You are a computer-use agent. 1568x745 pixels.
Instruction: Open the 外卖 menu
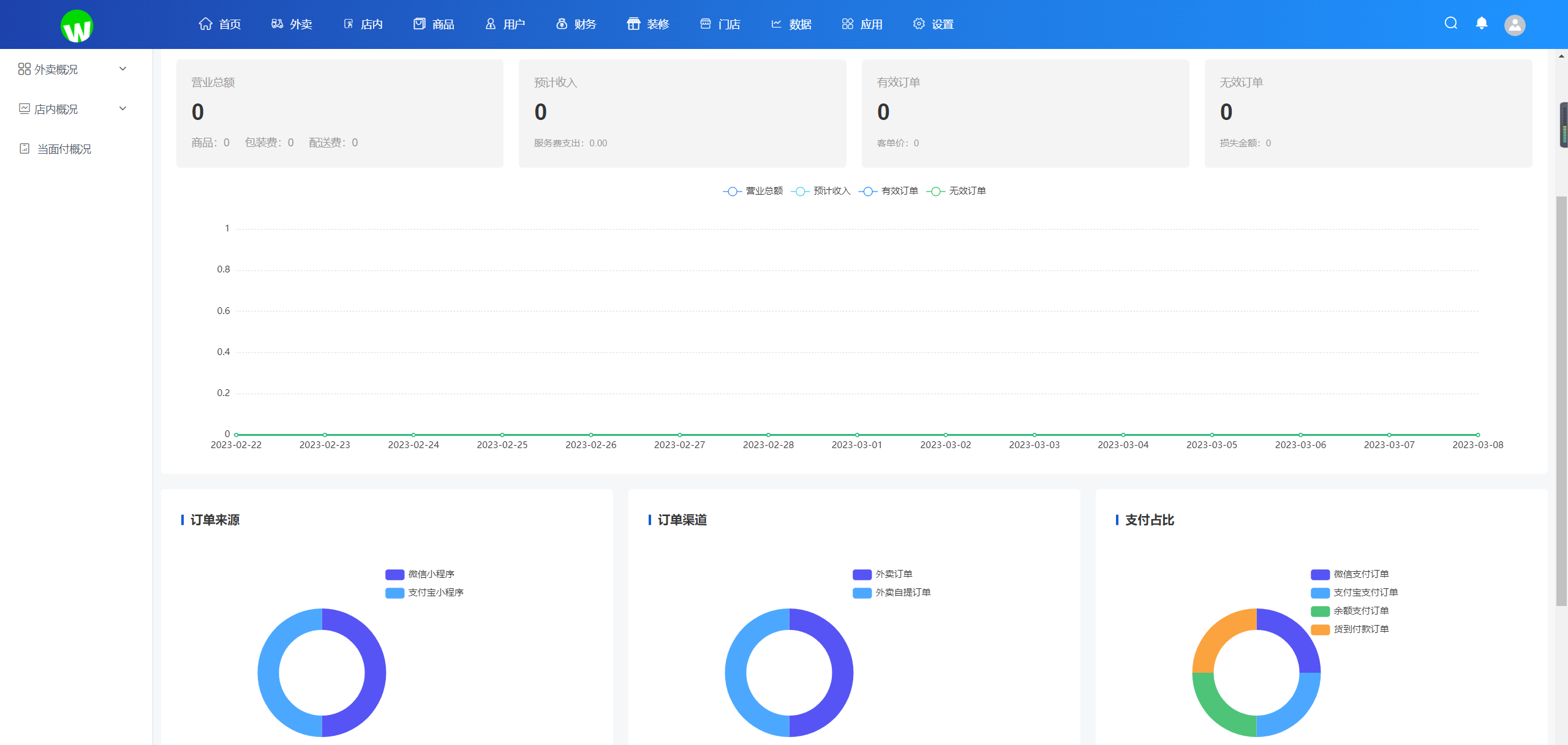tap(292, 24)
